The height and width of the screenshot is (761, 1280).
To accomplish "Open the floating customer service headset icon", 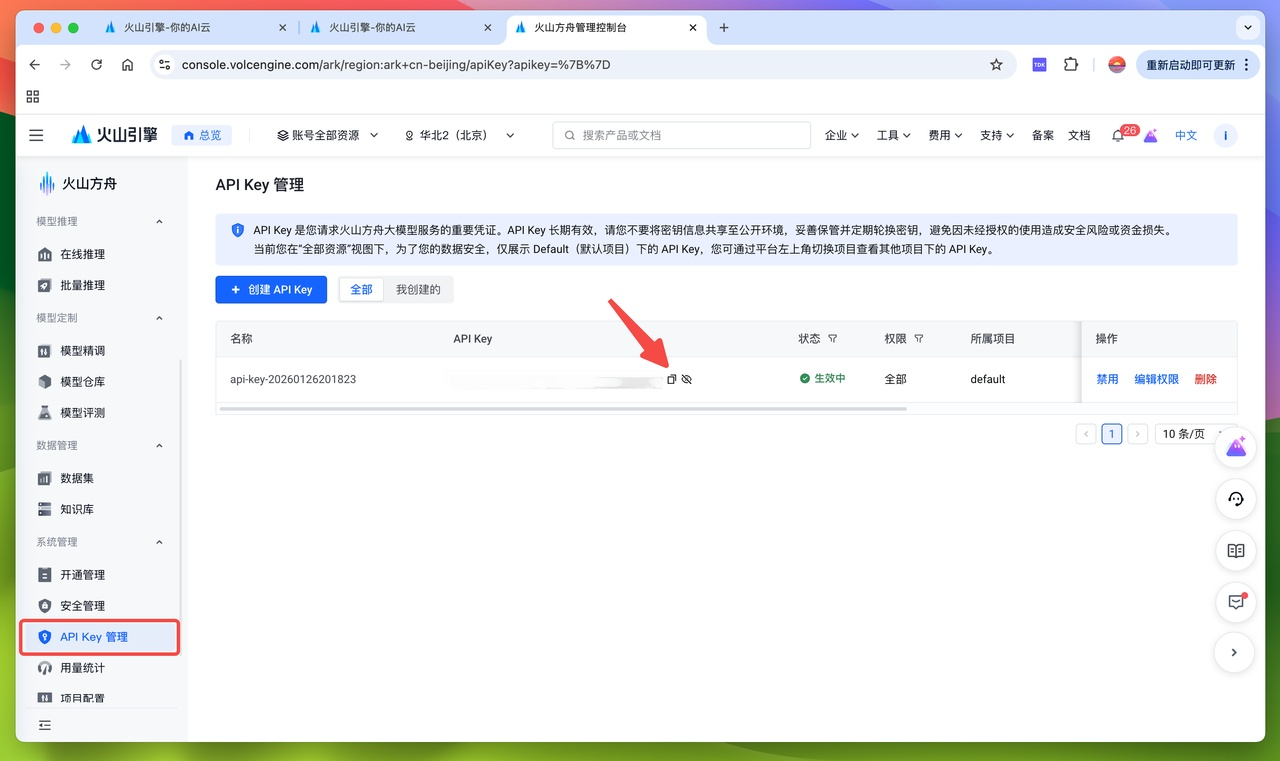I will 1236,499.
